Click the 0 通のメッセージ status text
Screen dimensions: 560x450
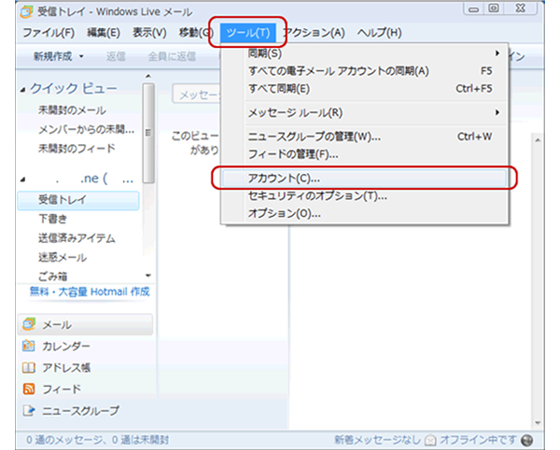(98, 440)
